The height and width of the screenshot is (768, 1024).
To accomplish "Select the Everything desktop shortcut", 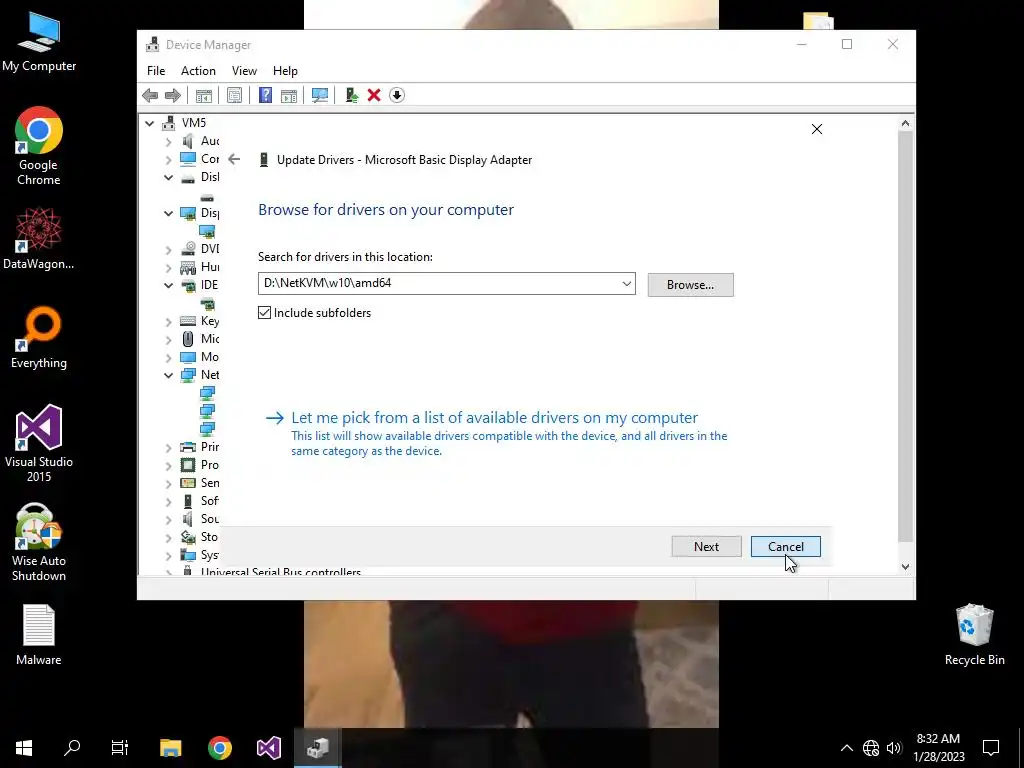I will tap(39, 338).
